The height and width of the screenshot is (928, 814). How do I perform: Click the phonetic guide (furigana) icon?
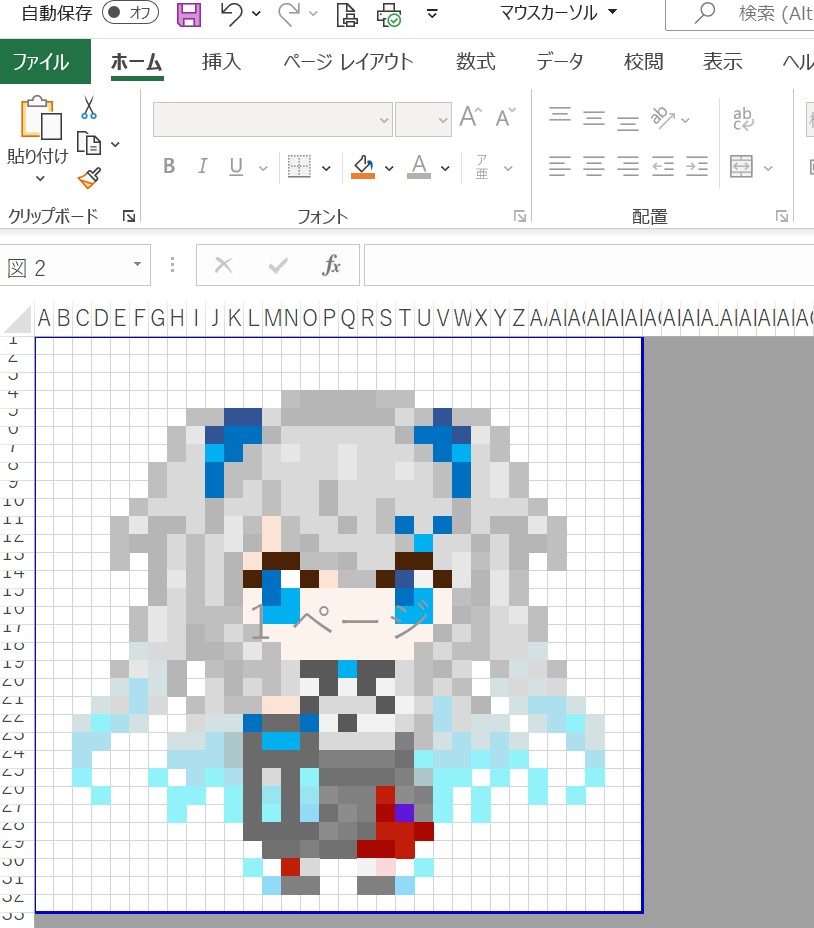coord(482,167)
